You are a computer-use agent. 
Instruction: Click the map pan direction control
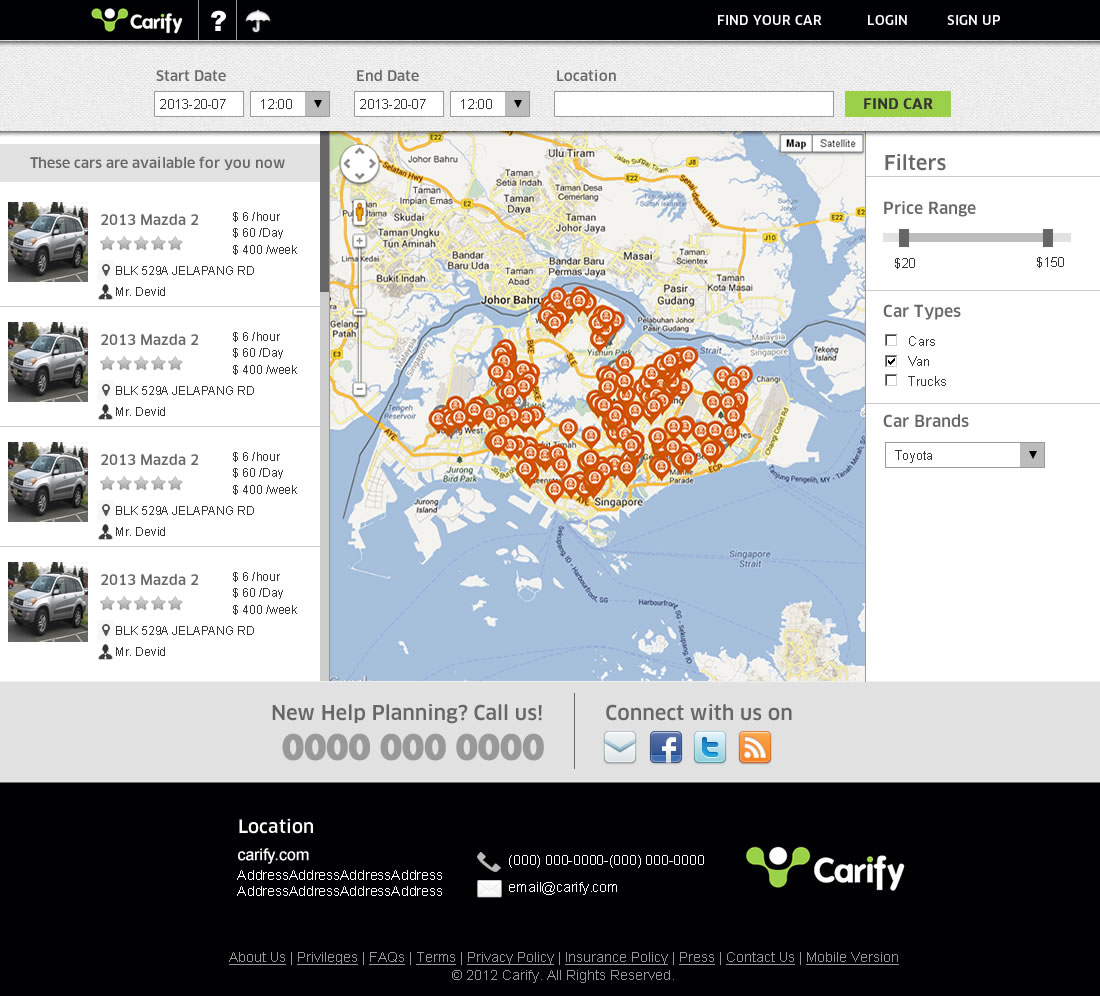point(359,164)
